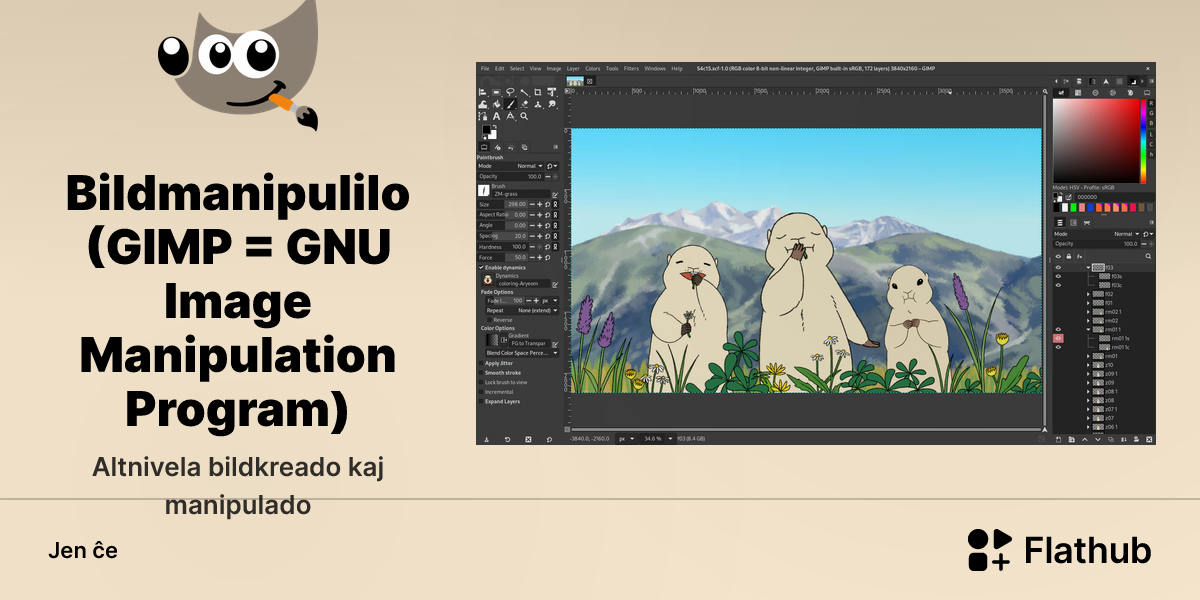Select the Smudge tool
Screen dimensions: 1200x600
coord(552,104)
